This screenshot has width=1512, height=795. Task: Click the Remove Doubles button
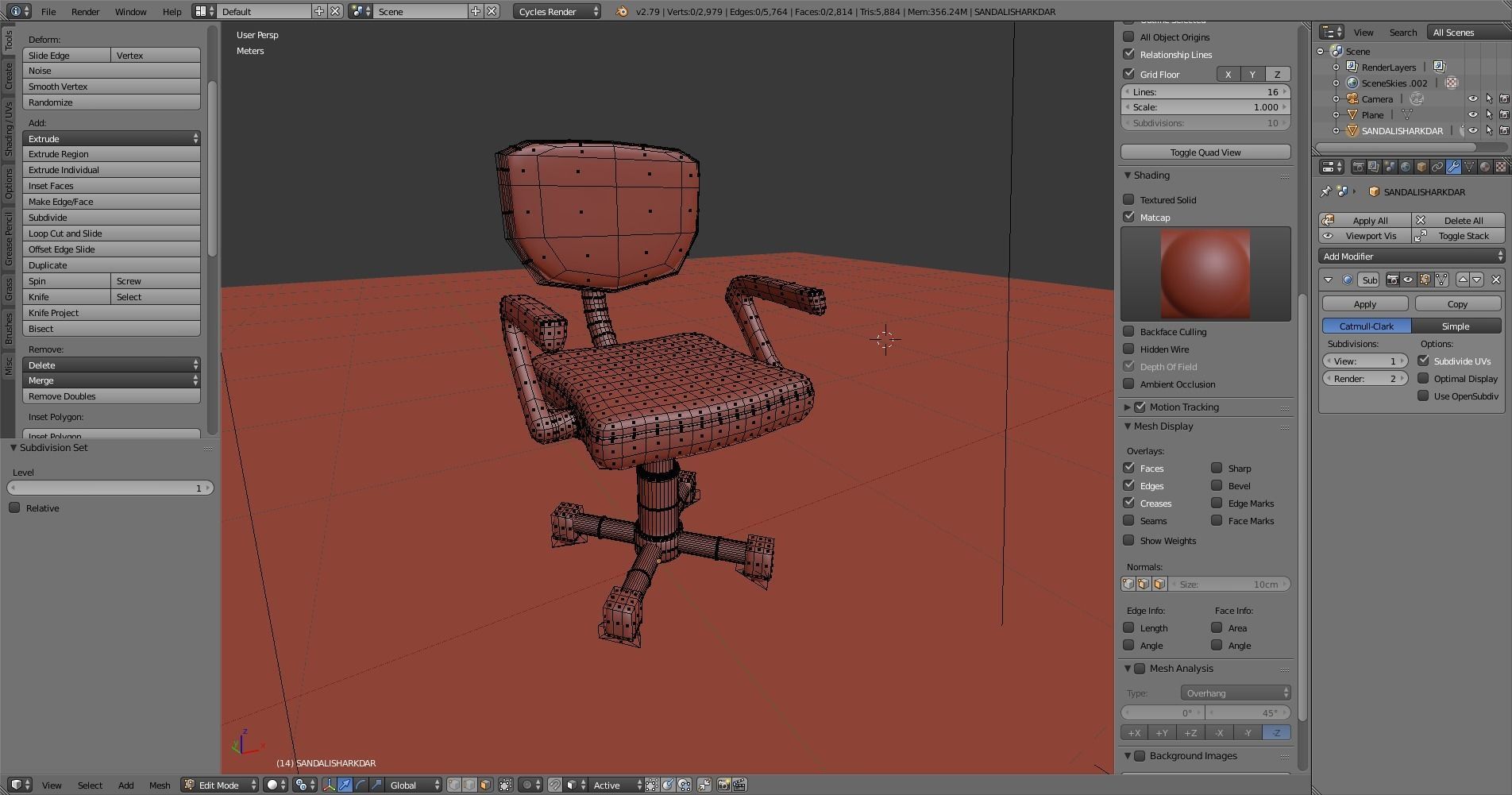pos(111,396)
